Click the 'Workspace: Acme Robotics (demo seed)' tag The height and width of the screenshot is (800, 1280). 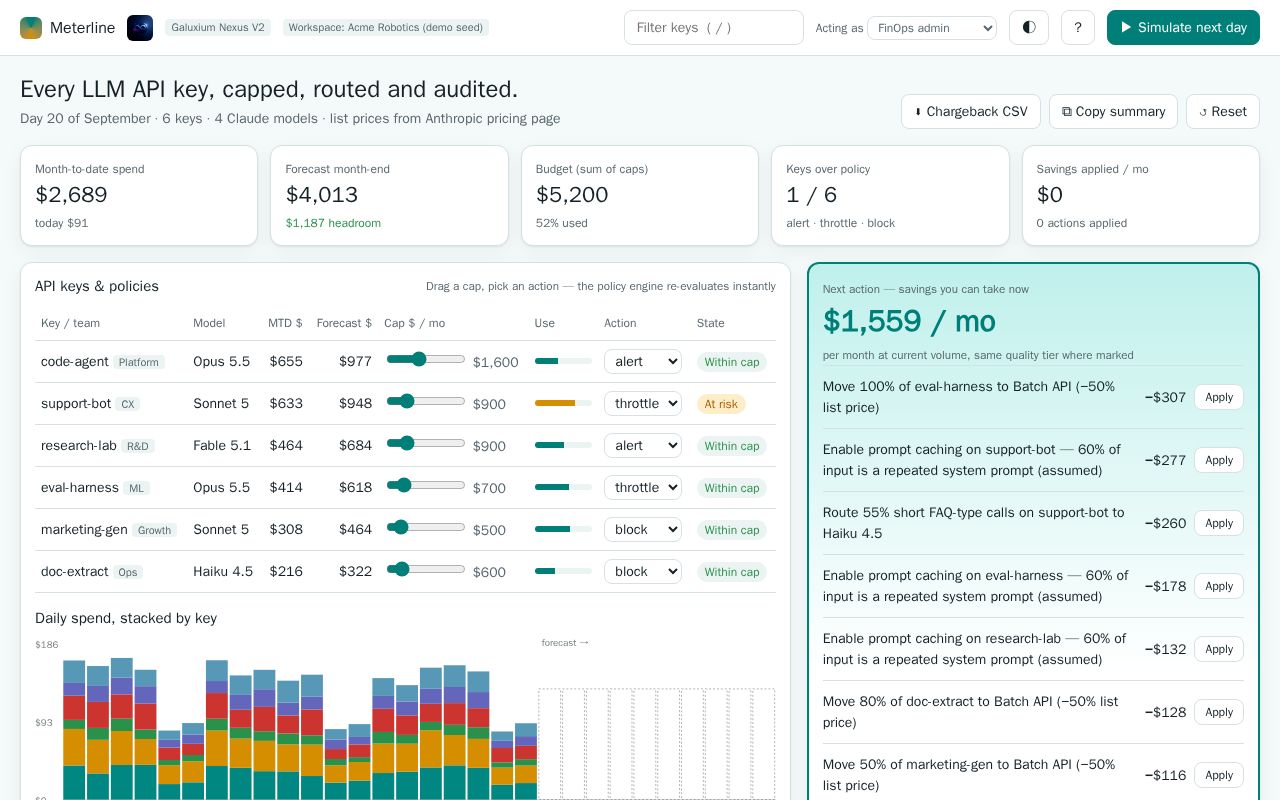386,28
